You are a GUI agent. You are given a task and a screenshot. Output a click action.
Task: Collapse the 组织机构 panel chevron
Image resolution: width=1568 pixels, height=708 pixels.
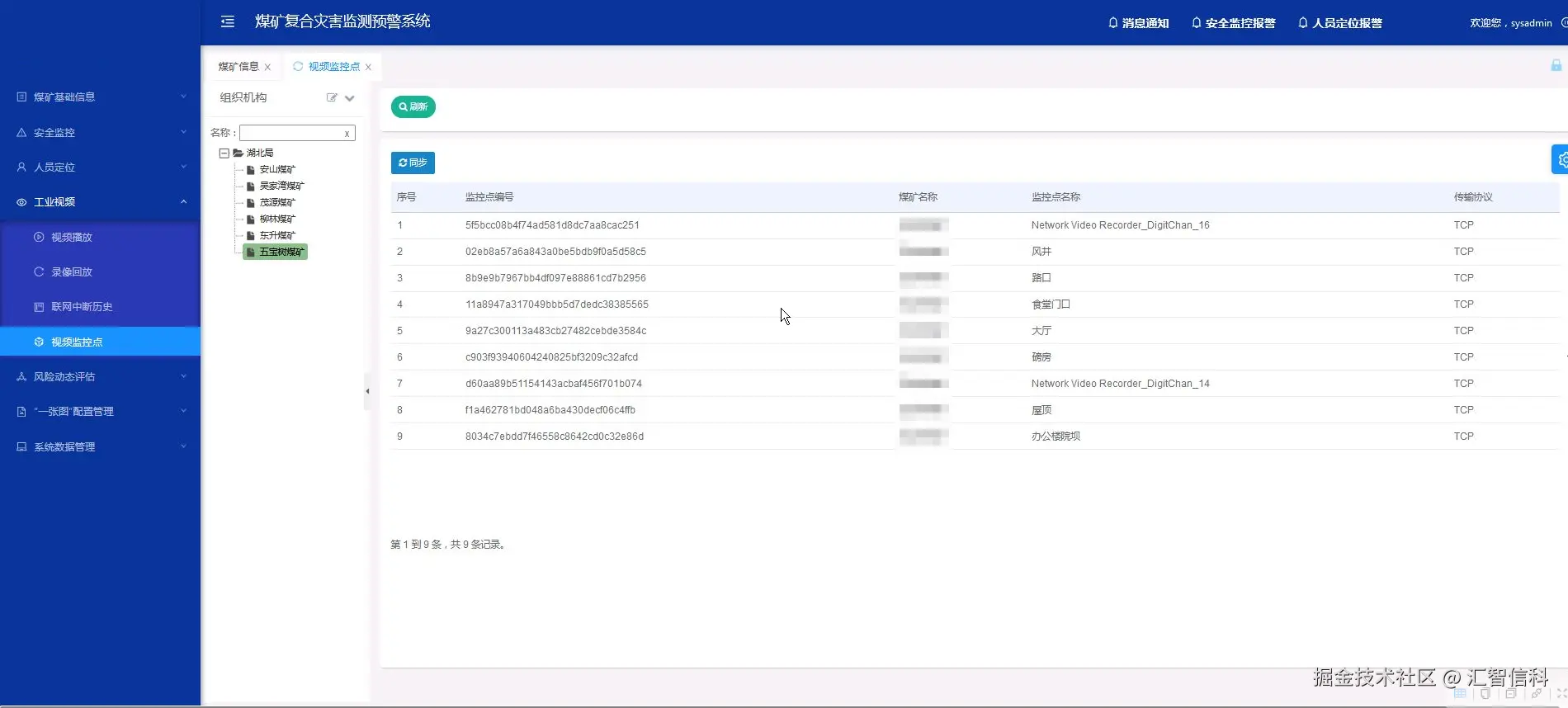[x=350, y=98]
